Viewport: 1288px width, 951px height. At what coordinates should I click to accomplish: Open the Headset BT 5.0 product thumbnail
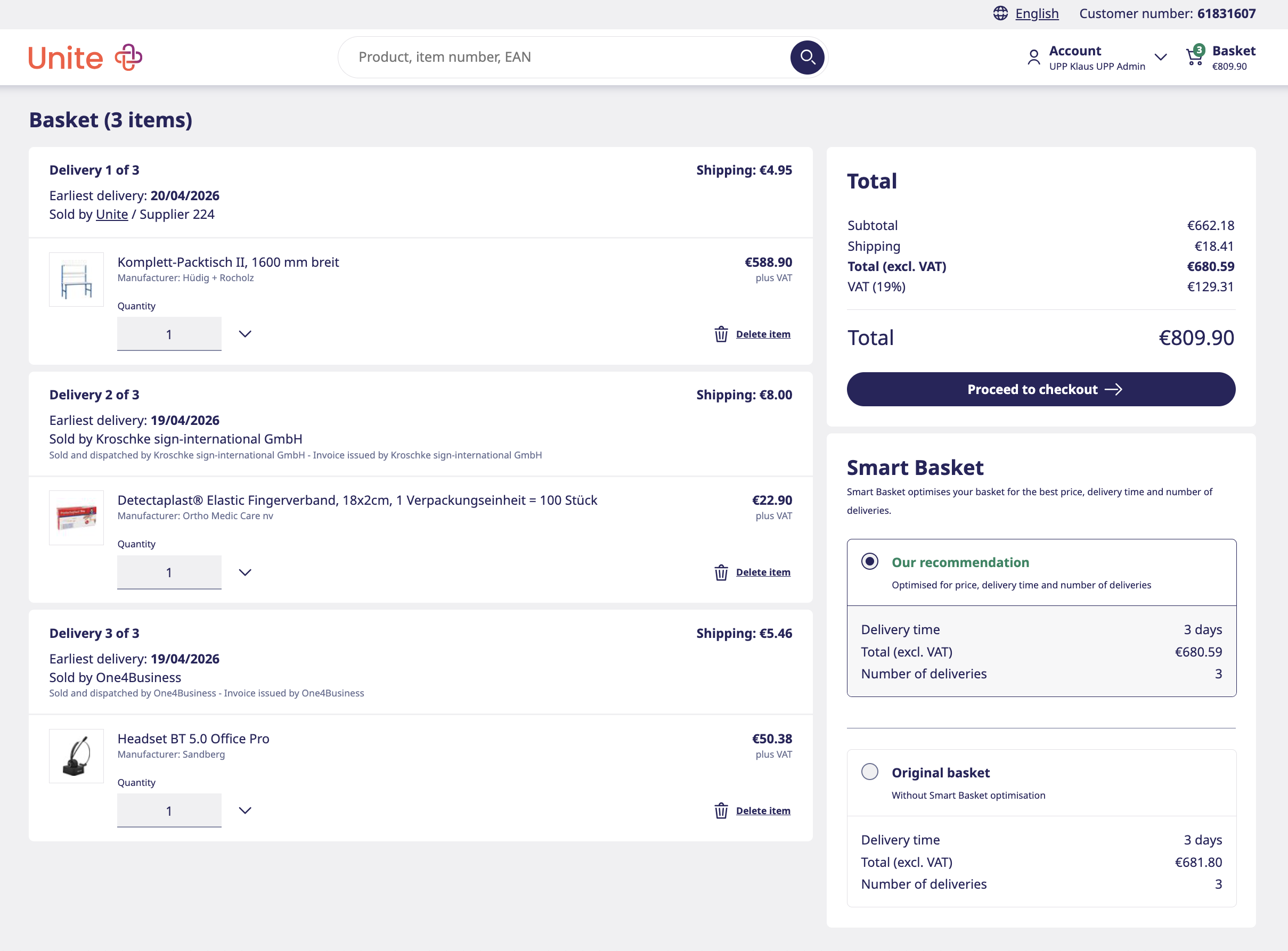point(77,756)
